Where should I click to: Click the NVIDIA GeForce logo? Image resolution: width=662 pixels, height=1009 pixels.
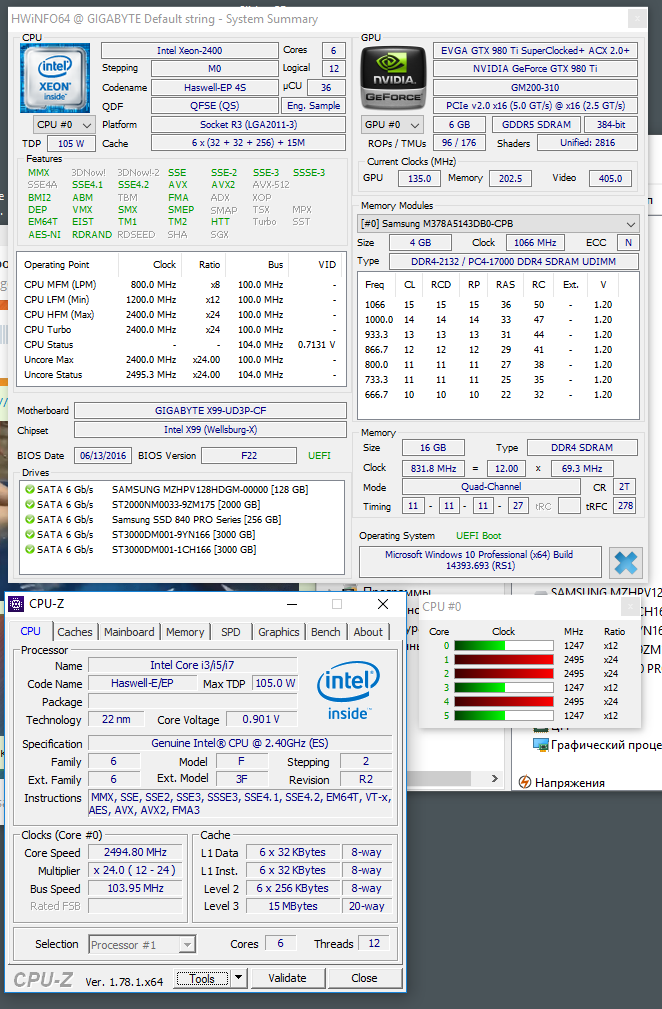[392, 78]
